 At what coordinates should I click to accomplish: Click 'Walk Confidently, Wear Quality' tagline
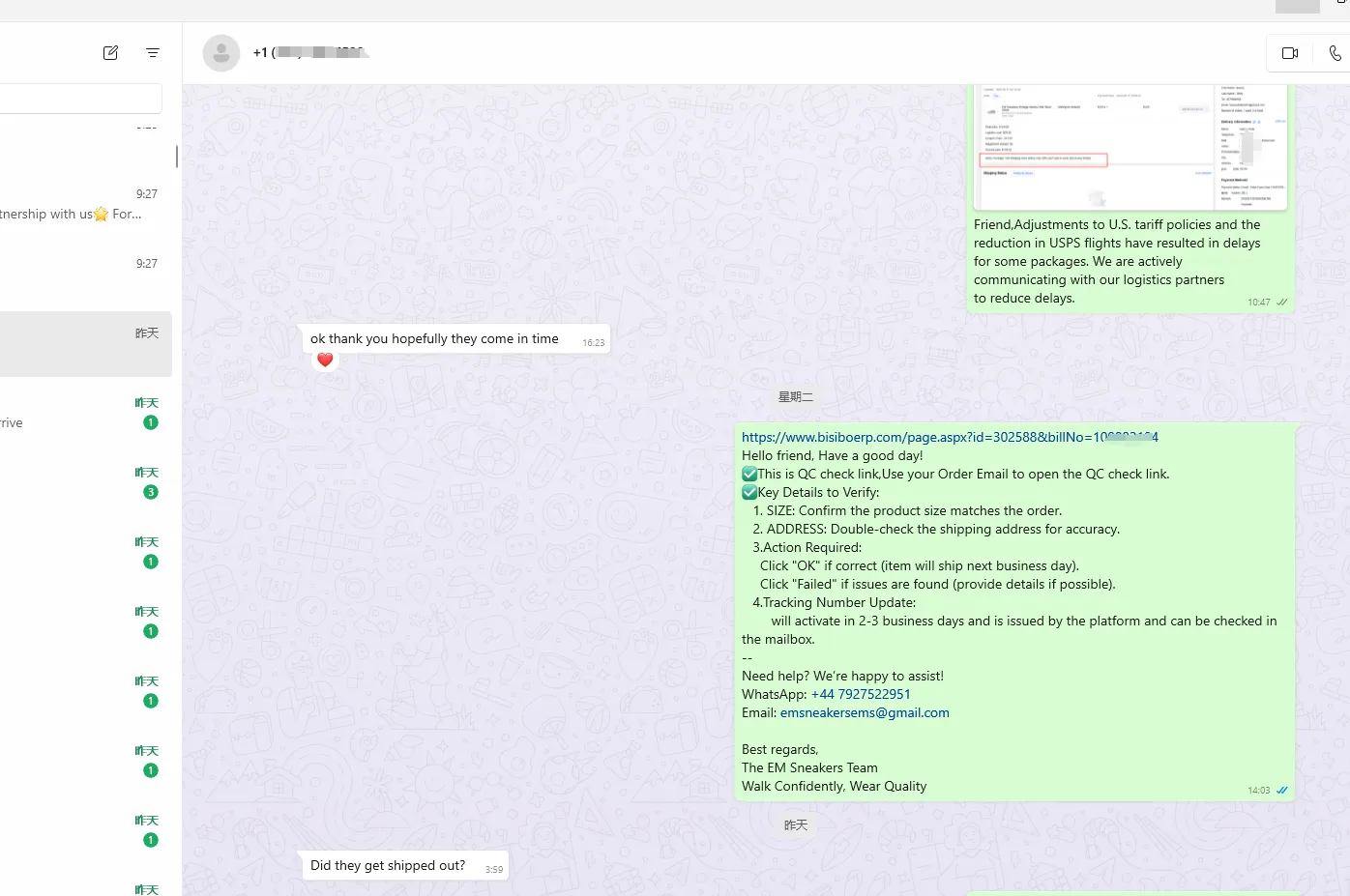[834, 786]
